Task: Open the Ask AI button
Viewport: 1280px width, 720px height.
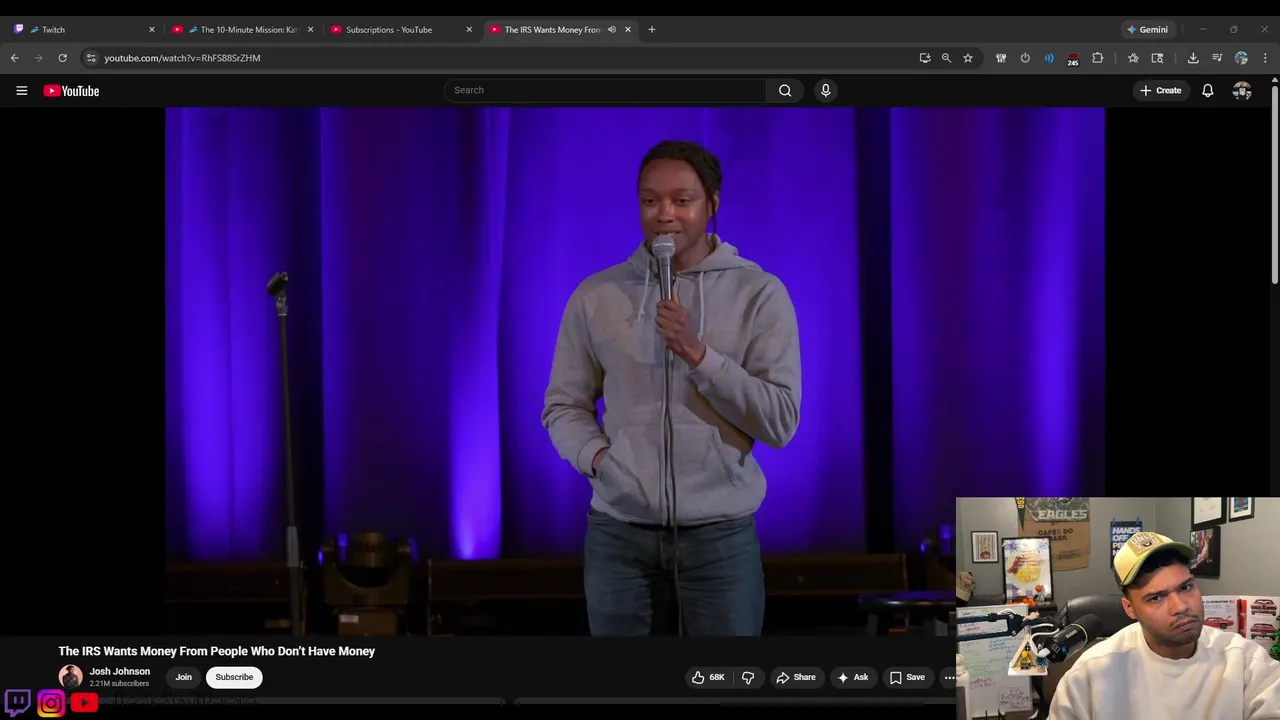Action: click(x=853, y=677)
